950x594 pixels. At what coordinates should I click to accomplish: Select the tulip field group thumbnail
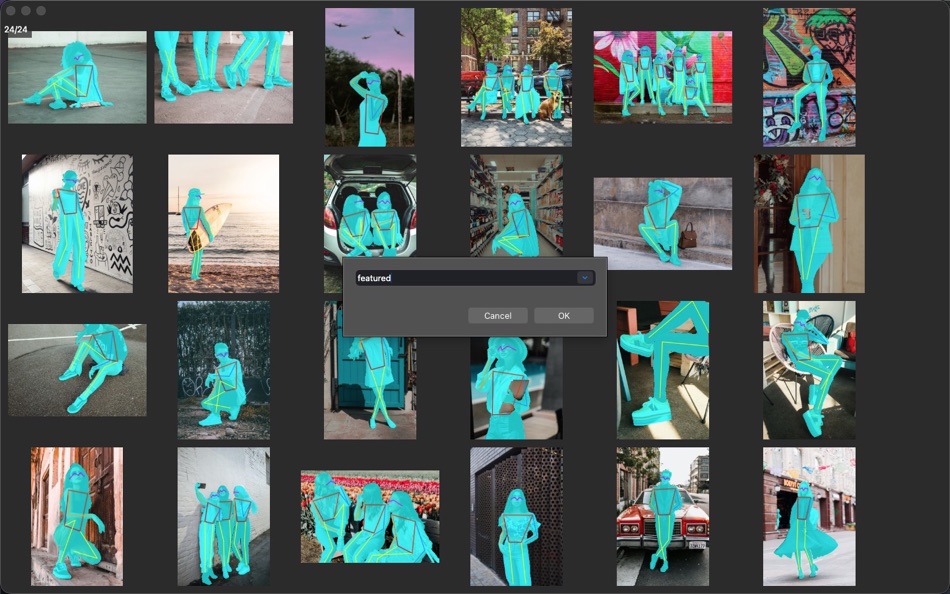pos(370,516)
